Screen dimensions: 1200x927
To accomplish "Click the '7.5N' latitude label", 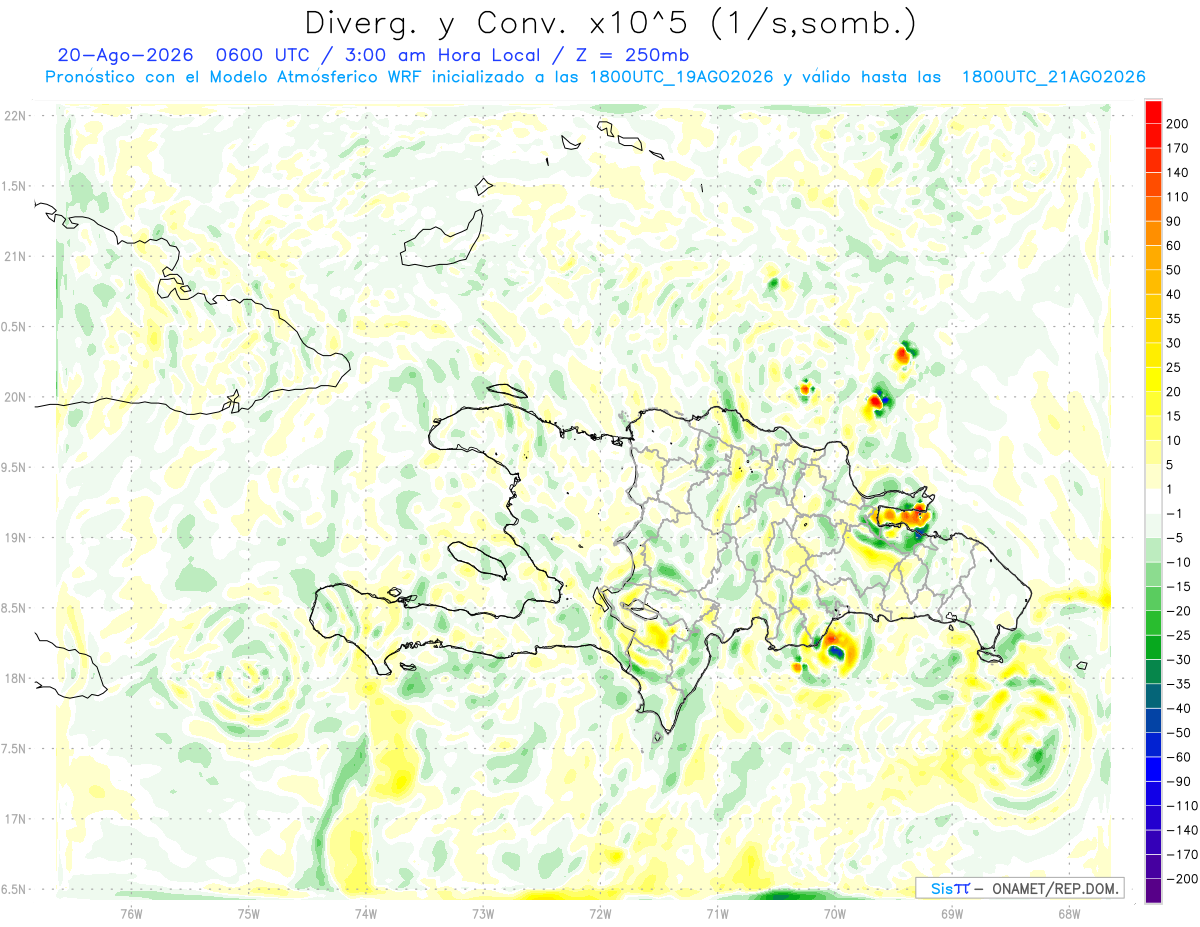I will pos(15,748).
